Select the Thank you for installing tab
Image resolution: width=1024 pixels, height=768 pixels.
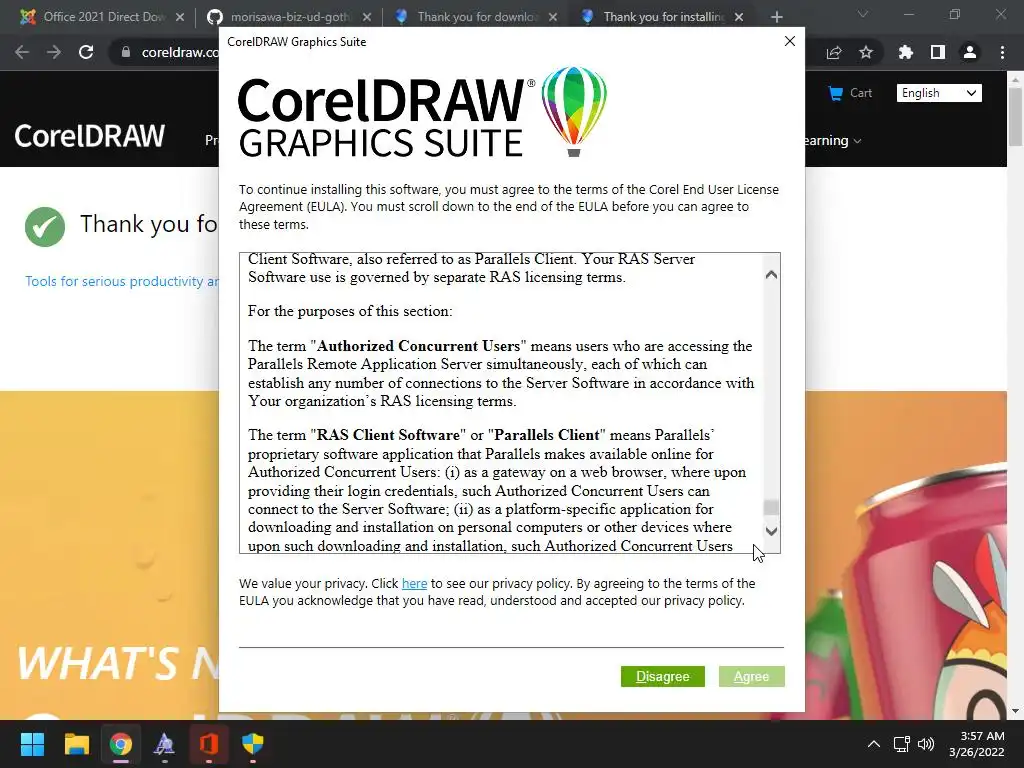point(662,17)
